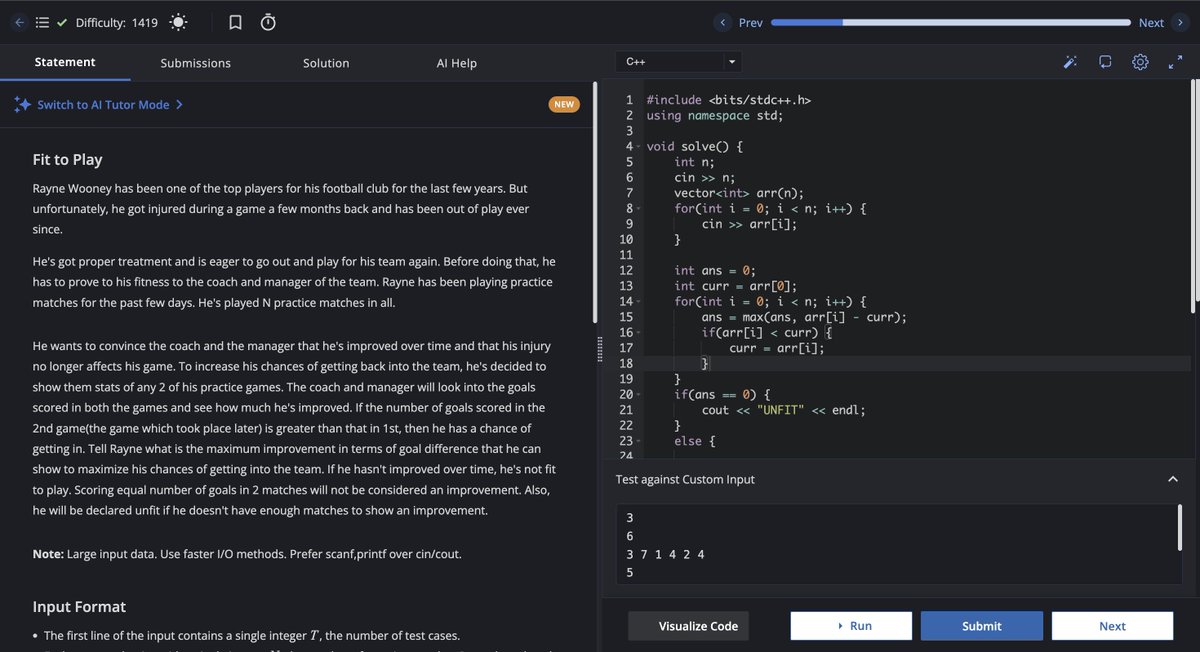Collapse the Test against Custom Input panel

1173,479
